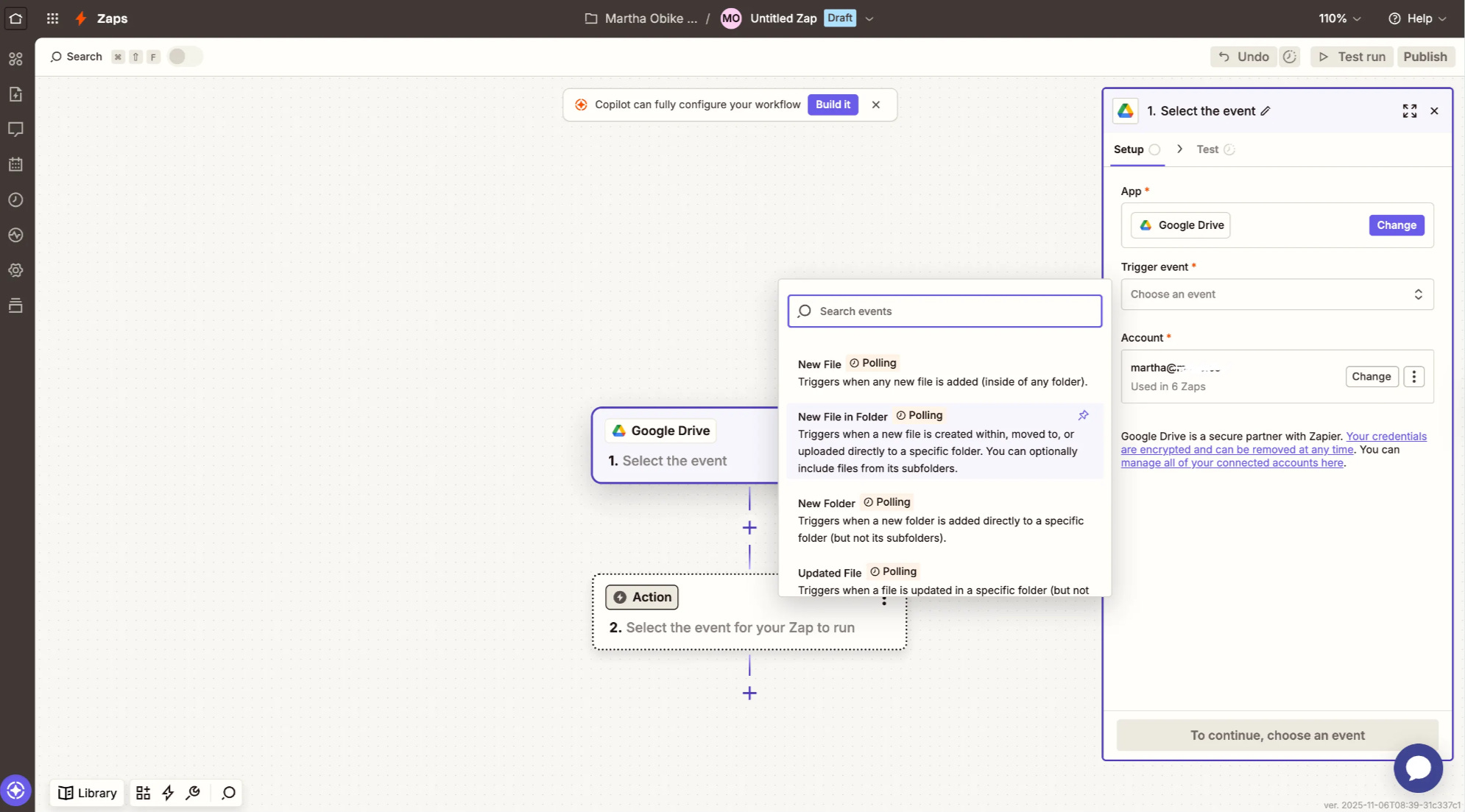The width and height of the screenshot is (1465, 812).
Task: Toggle the switch next to Search
Action: (184, 57)
